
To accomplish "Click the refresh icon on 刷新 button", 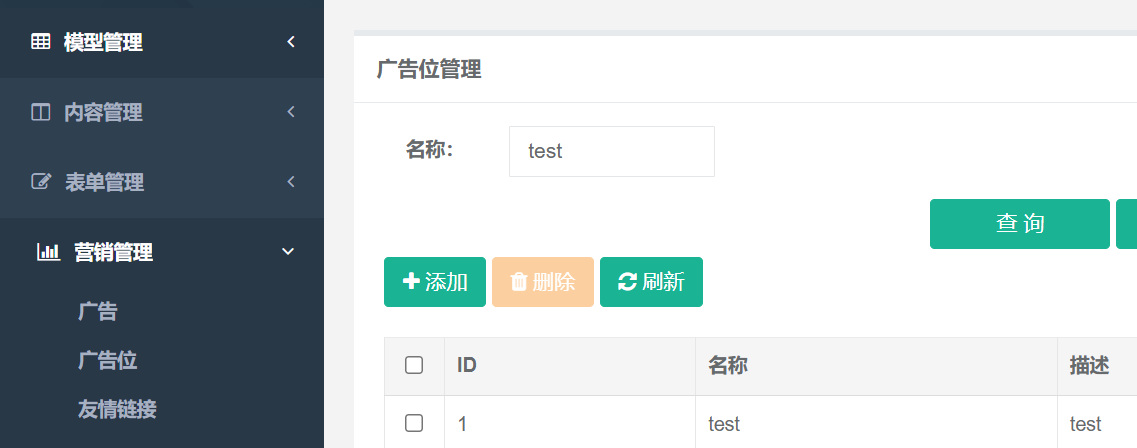I will [x=627, y=282].
